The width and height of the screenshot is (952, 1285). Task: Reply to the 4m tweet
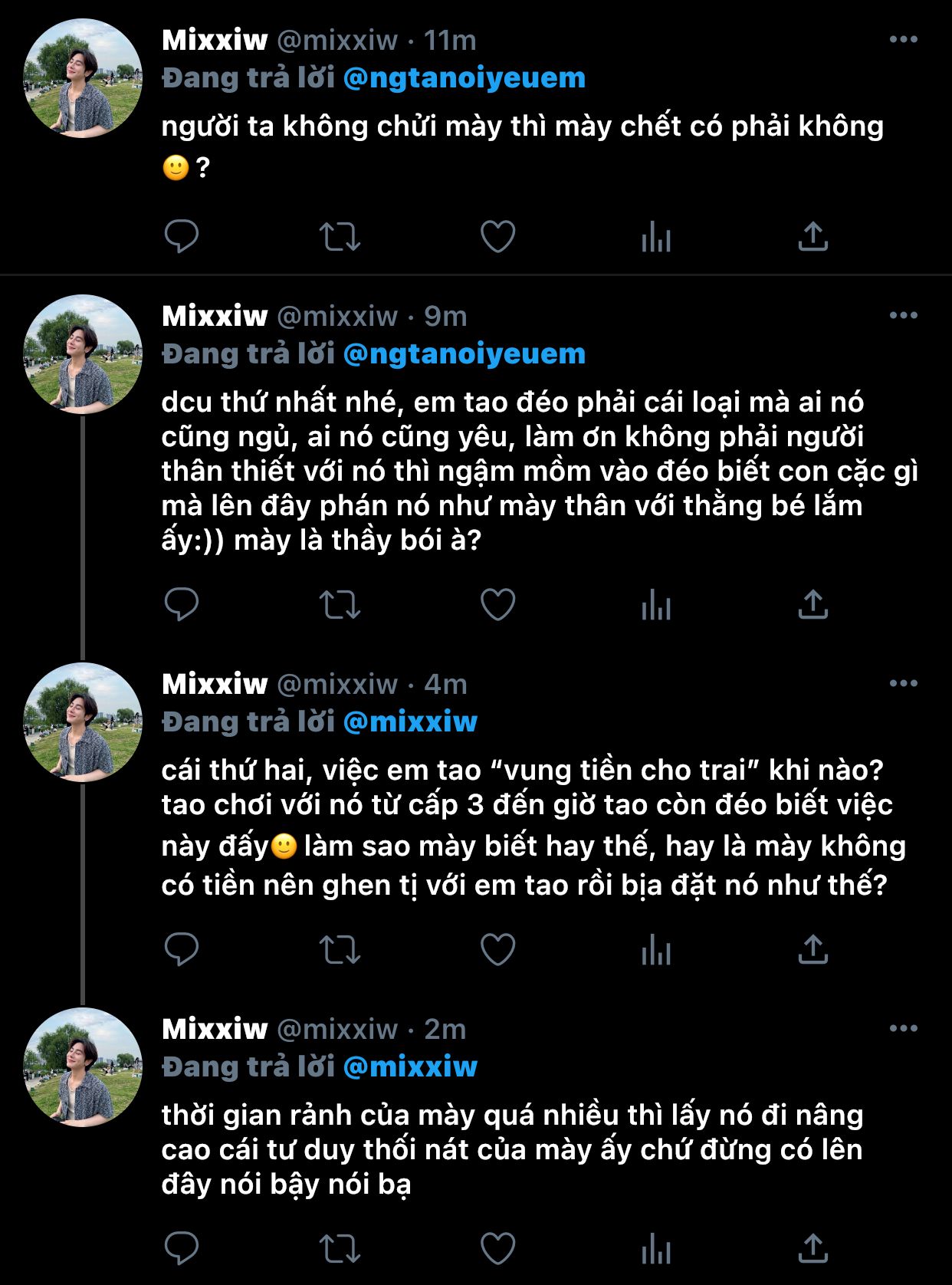tap(182, 950)
